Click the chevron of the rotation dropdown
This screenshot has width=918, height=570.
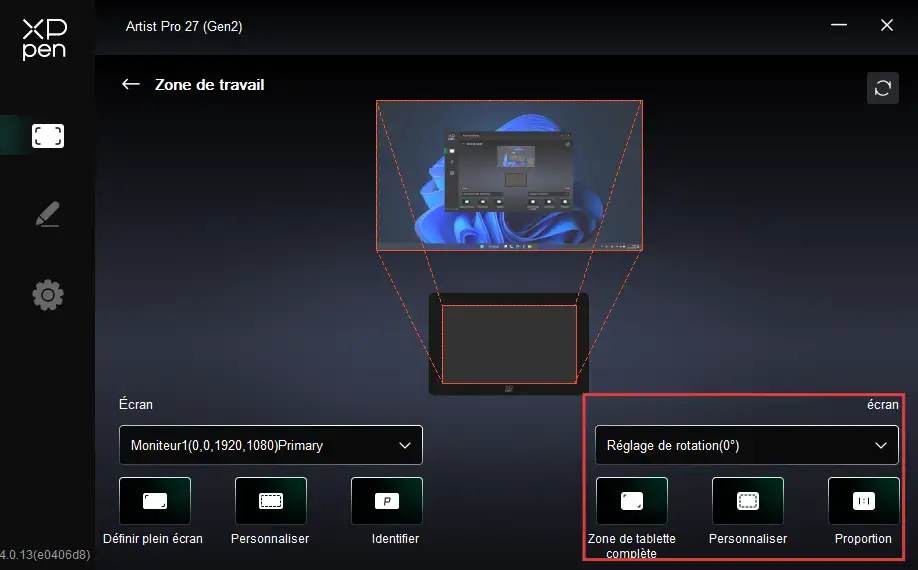coord(881,445)
